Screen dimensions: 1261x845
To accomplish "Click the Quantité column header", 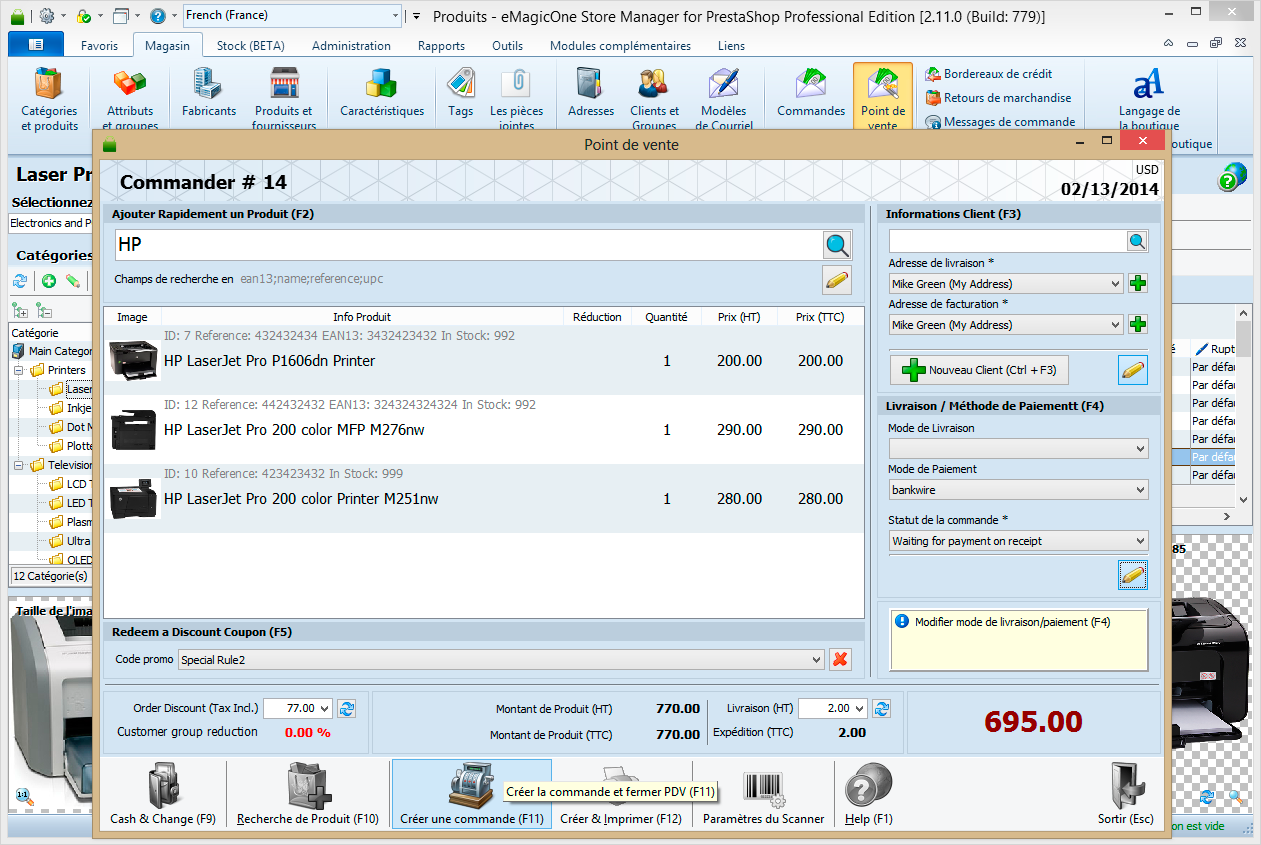I will 666,317.
